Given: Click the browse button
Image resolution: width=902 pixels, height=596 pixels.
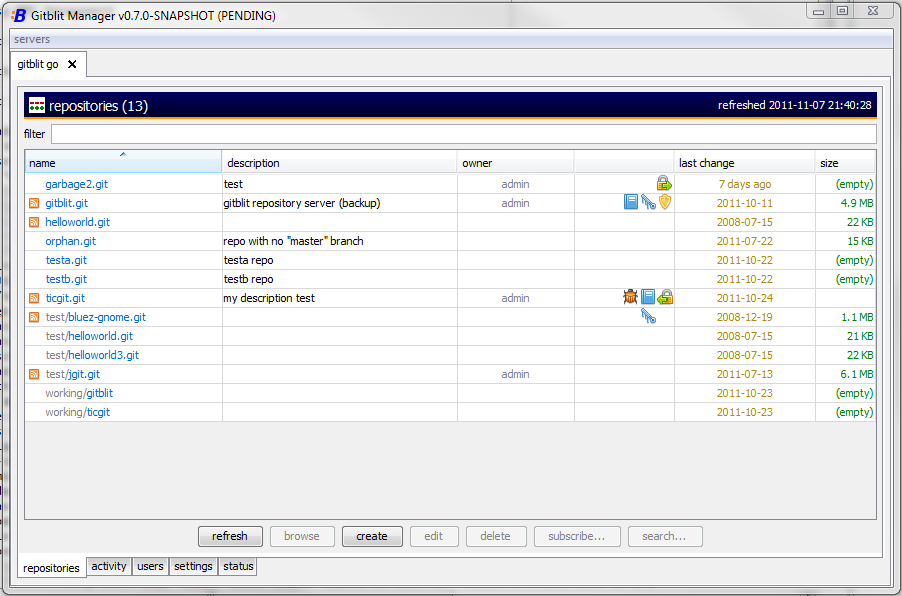Looking at the screenshot, I should pos(302,536).
